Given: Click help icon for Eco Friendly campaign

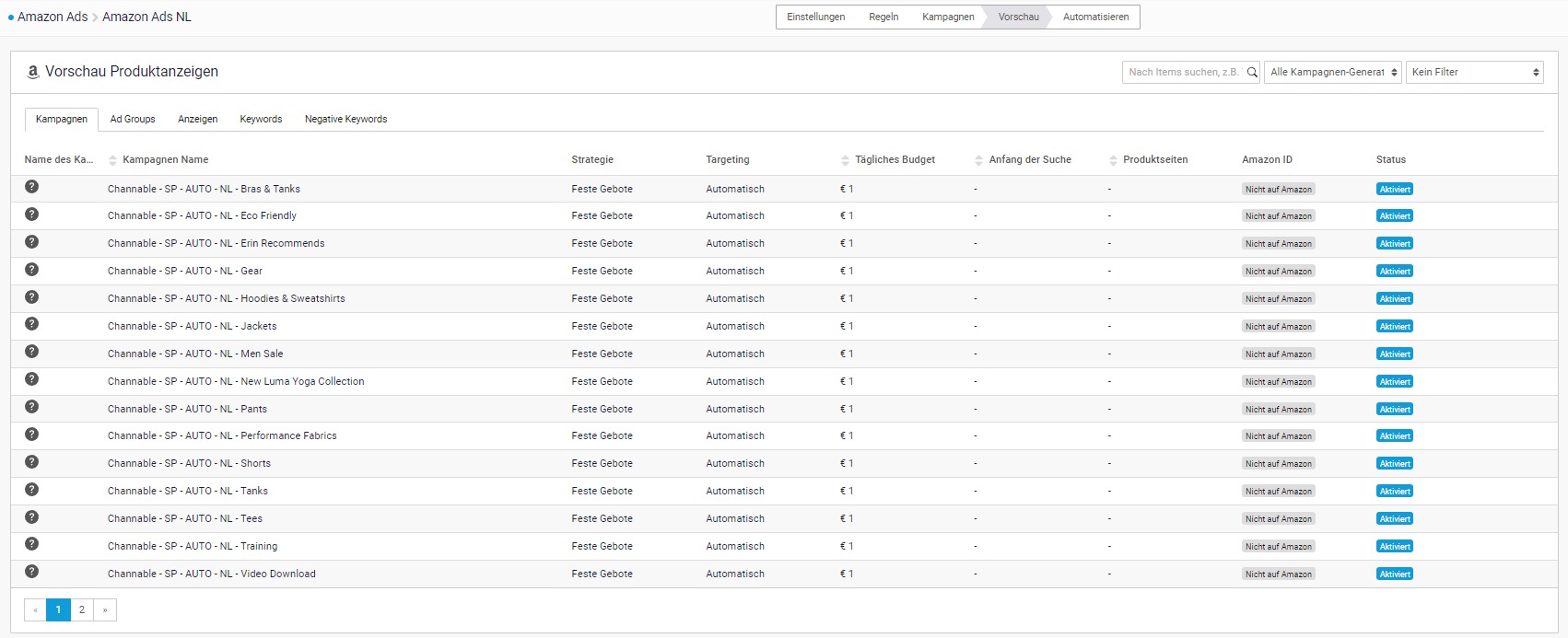Looking at the screenshot, I should click(31, 215).
